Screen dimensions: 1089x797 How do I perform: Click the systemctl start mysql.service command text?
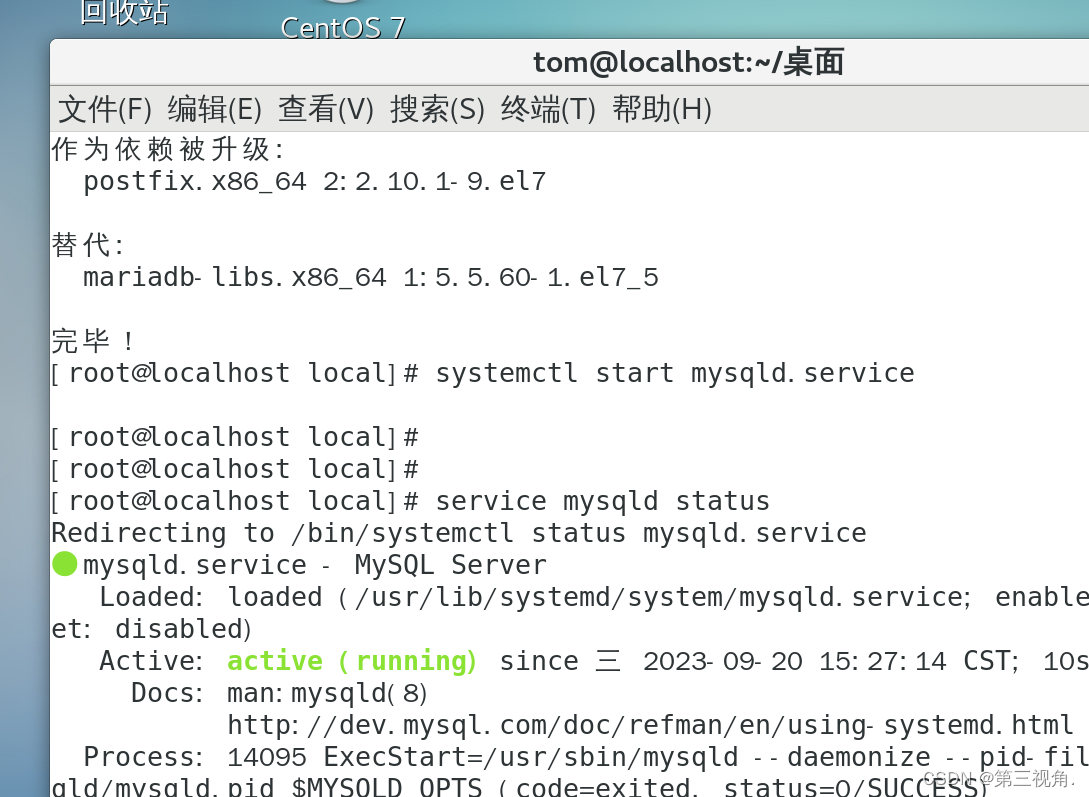675,372
